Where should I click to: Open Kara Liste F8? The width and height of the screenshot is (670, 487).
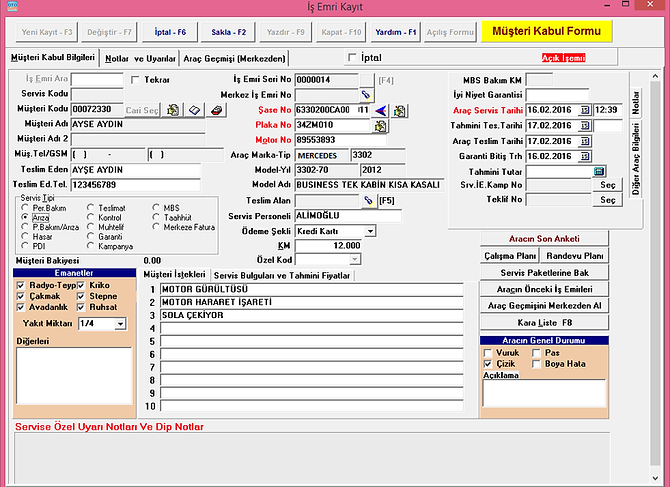point(544,323)
